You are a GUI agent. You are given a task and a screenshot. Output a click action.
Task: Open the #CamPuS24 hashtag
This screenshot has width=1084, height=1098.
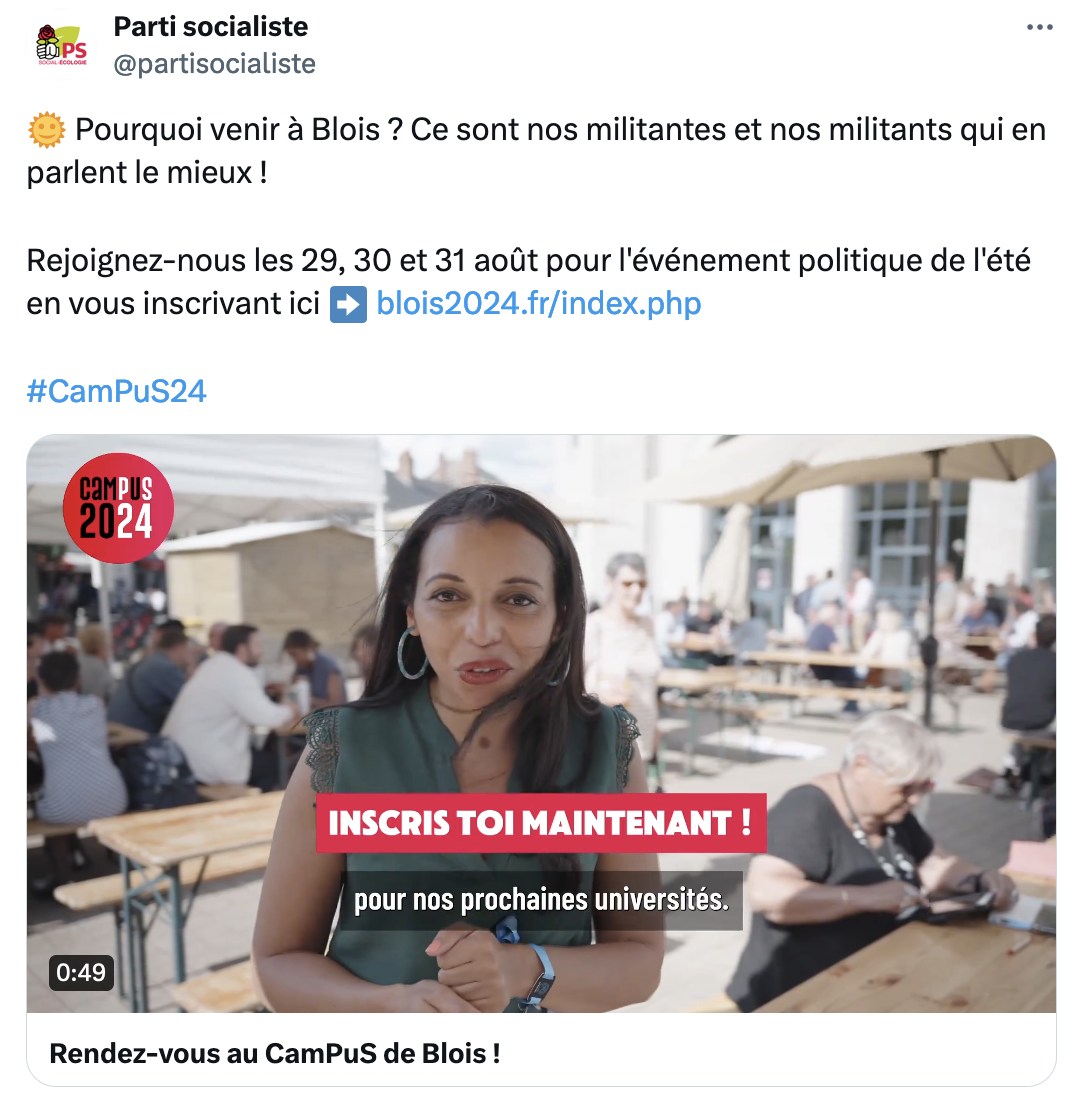point(116,391)
